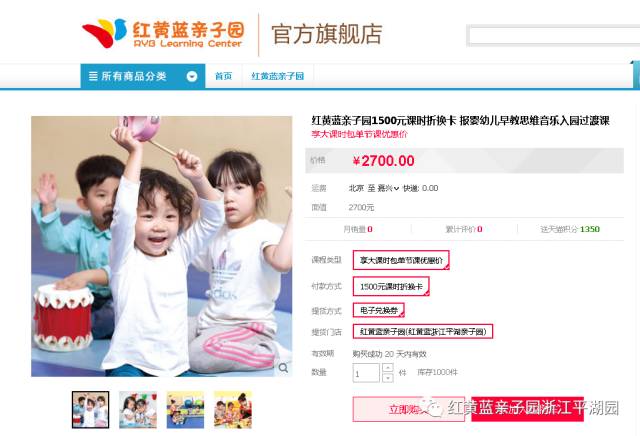Choose store 红黄蓝浙江平湖亲子园

coord(423,331)
